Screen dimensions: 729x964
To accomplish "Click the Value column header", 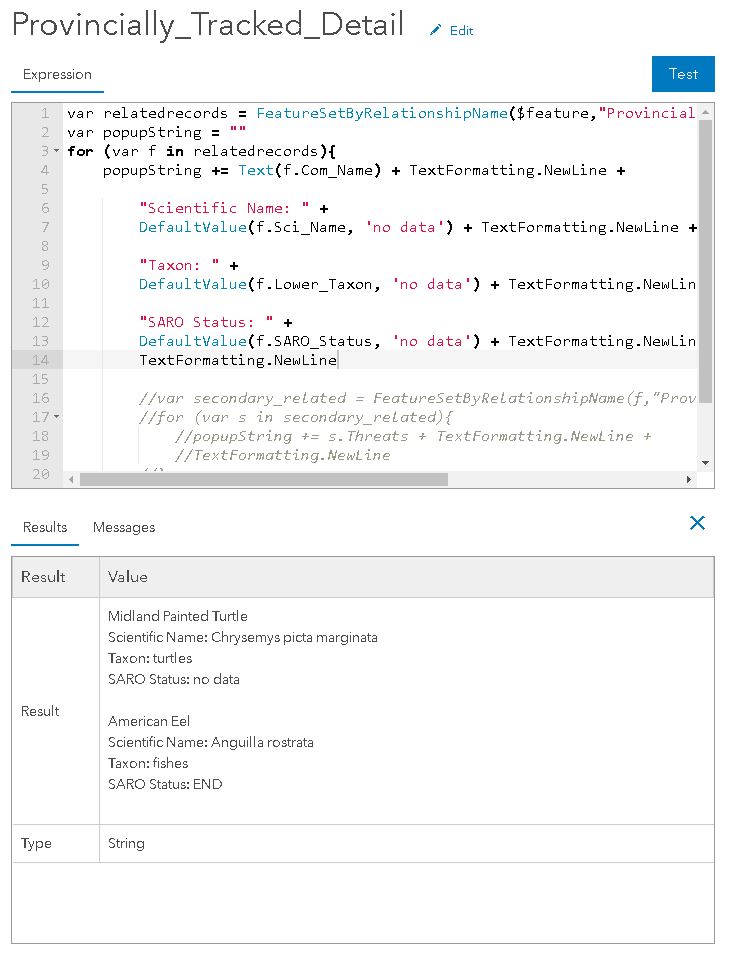I will [128, 577].
